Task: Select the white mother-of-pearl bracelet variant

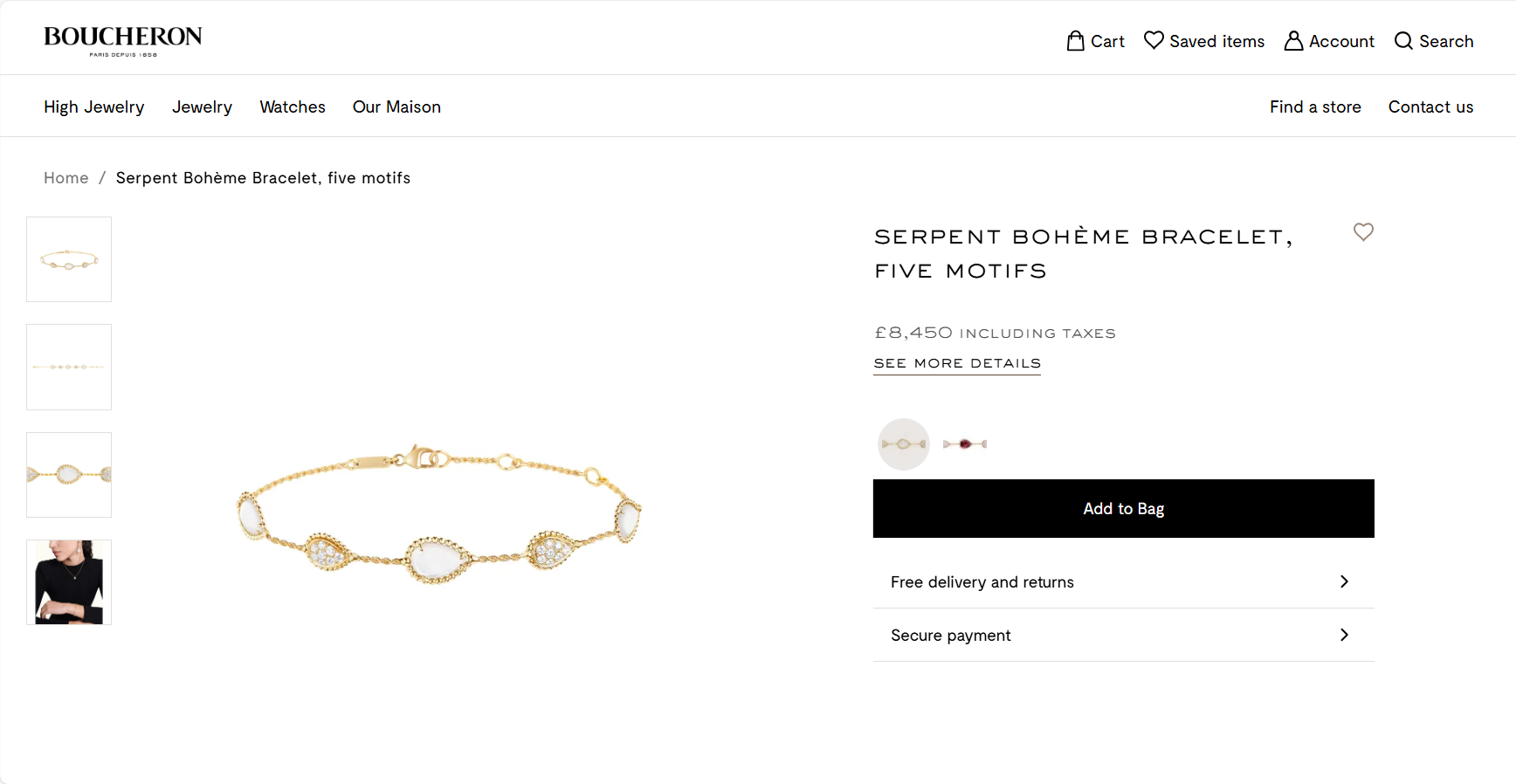Action: [x=904, y=444]
